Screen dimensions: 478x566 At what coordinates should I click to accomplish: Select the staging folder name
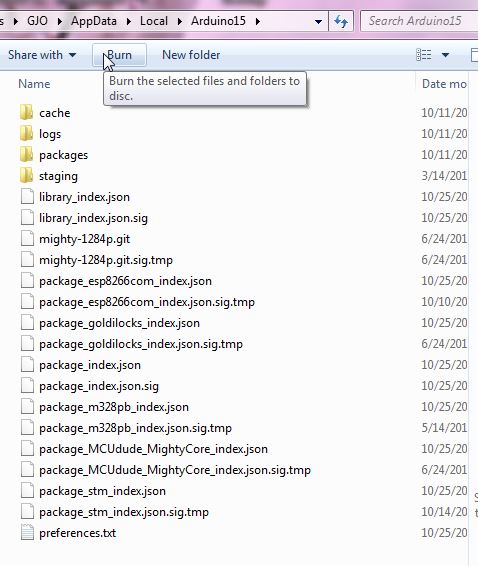pyautogui.click(x=58, y=176)
